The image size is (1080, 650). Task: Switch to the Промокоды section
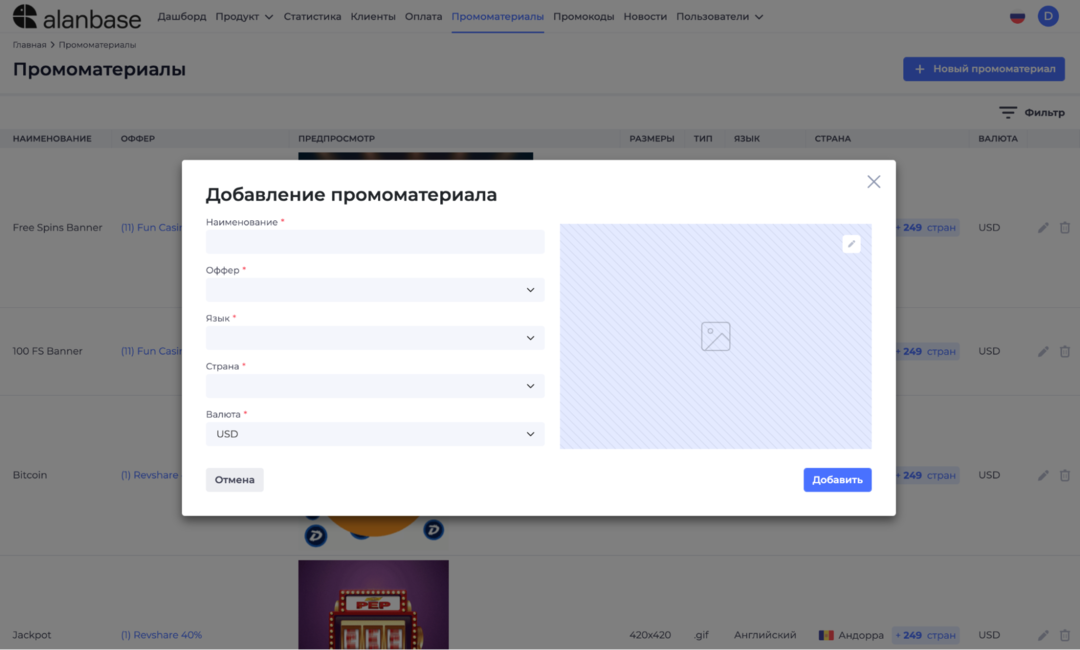(583, 16)
